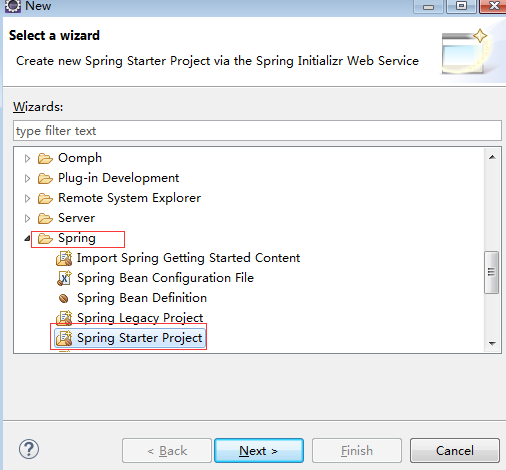This screenshot has height=470, width=506.
Task: Click the wizard list scroll down arrow
Action: click(492, 343)
